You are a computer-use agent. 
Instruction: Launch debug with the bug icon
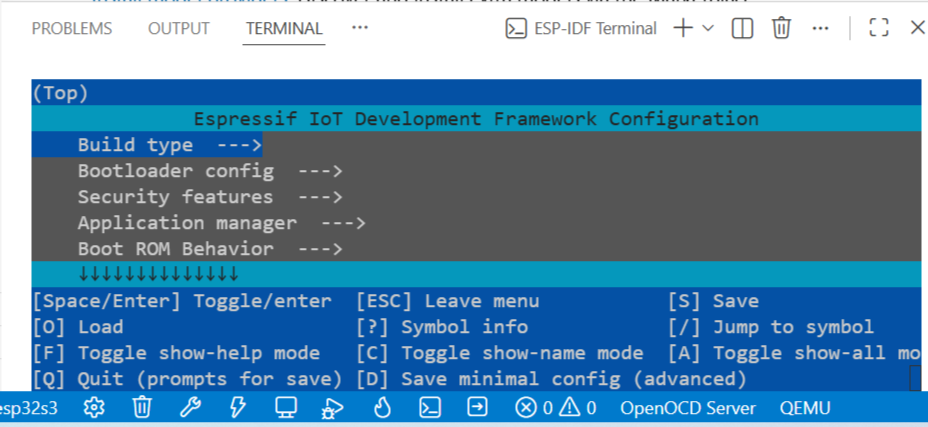pyautogui.click(x=333, y=408)
